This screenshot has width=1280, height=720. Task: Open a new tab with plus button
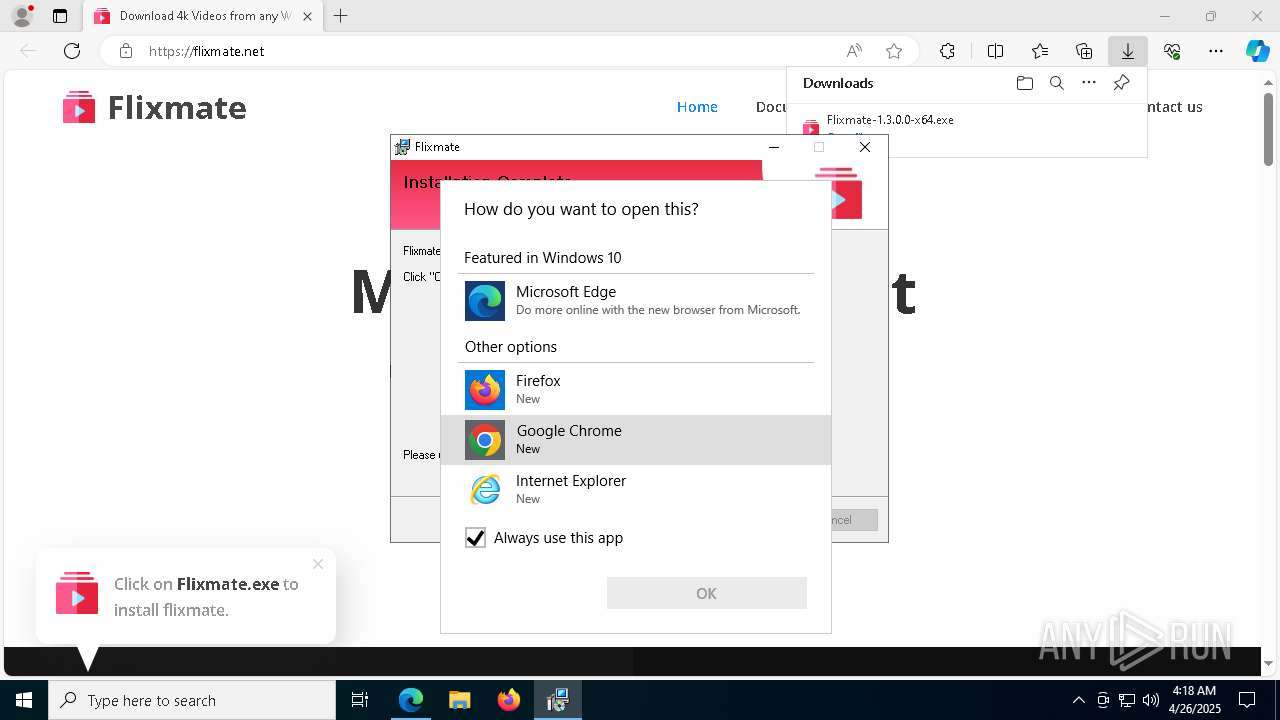(x=341, y=16)
